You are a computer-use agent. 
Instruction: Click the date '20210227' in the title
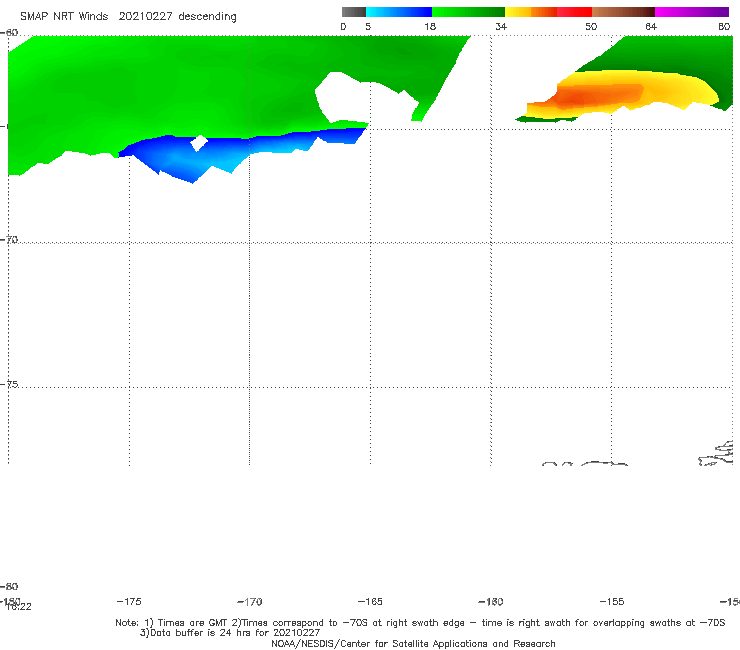tap(145, 17)
